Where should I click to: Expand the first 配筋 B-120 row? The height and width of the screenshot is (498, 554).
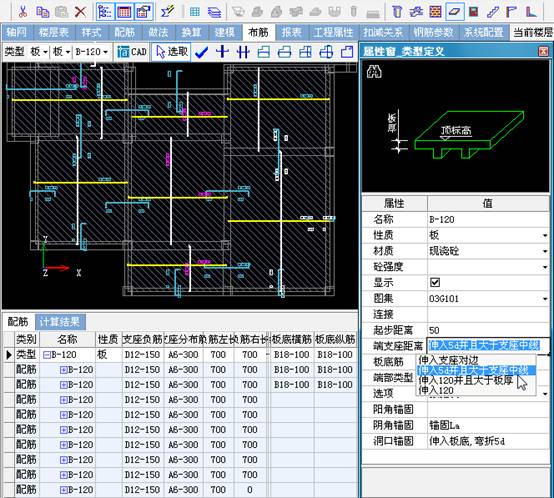click(x=64, y=370)
